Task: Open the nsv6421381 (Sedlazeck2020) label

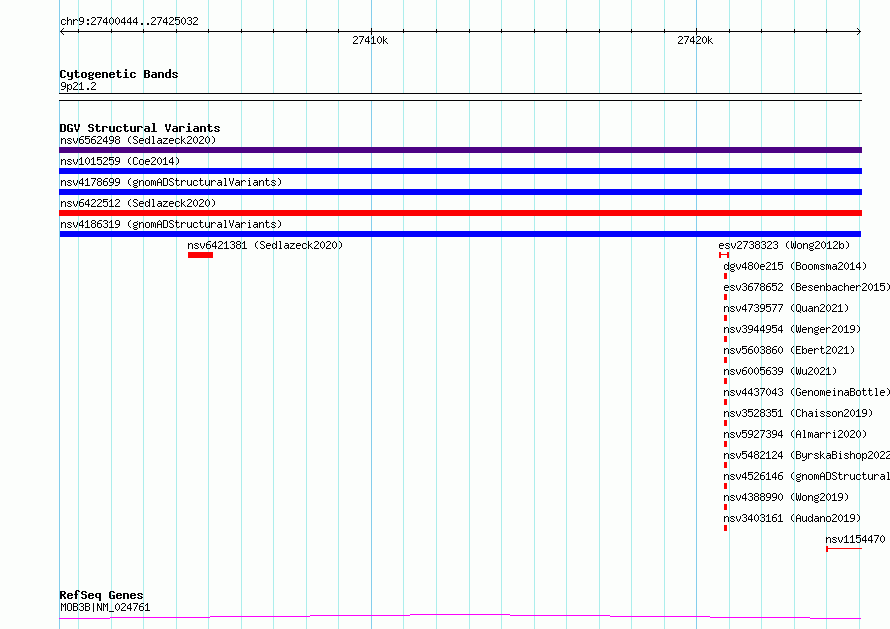Action: [x=265, y=245]
